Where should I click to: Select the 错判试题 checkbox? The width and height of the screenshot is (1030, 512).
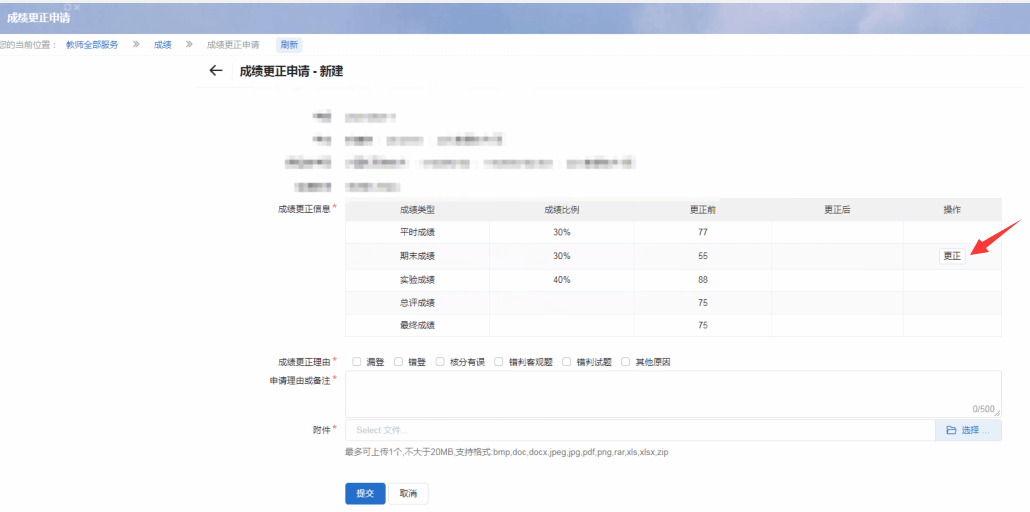567,362
